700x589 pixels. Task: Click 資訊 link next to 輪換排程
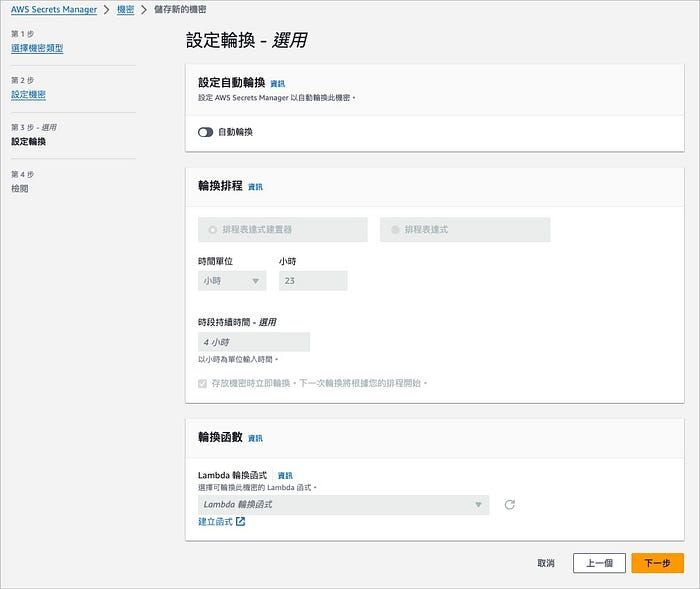click(x=255, y=187)
